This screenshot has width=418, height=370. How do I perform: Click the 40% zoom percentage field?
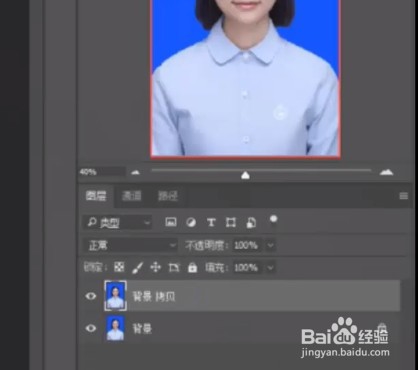[x=102, y=172]
